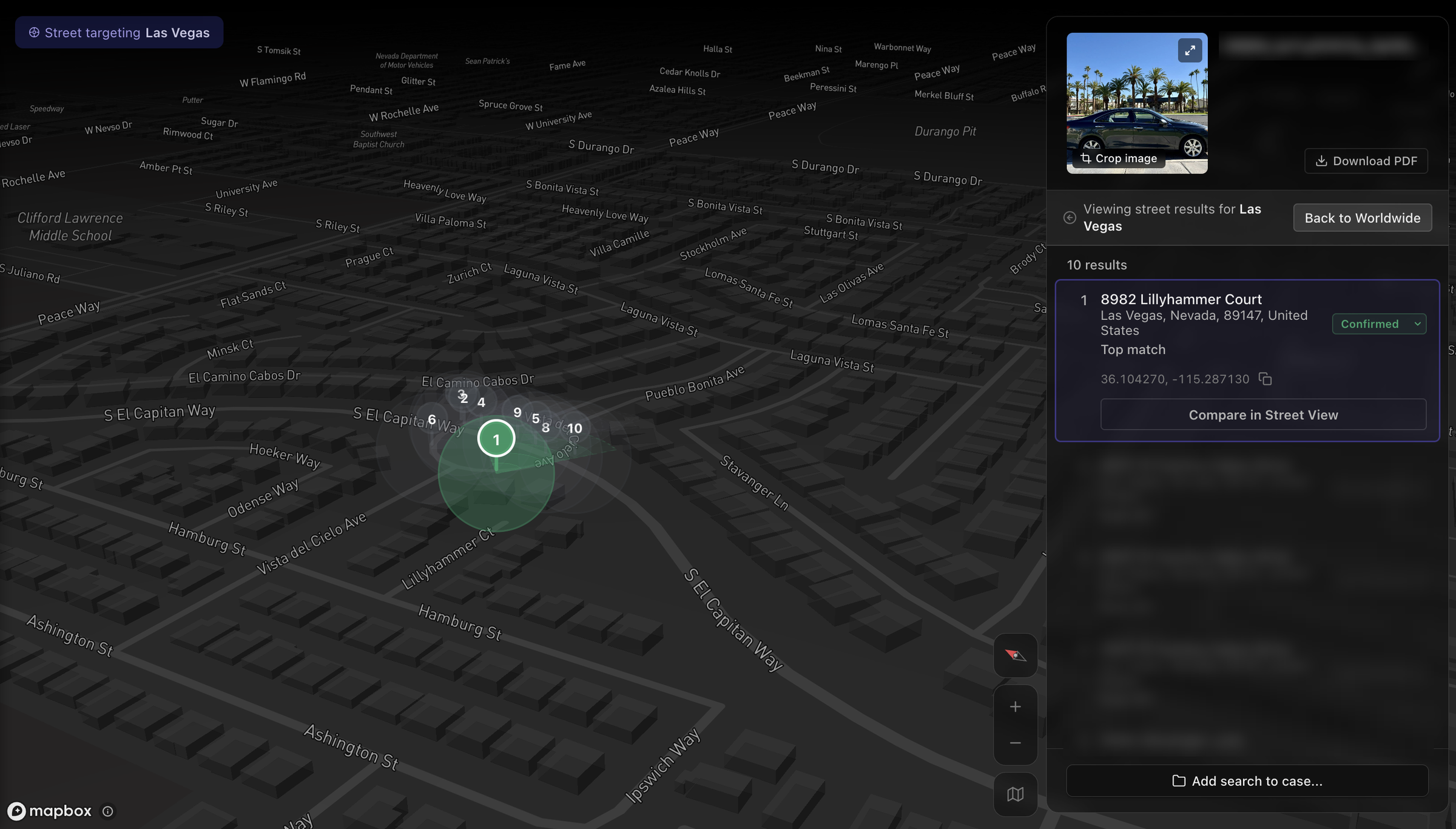Select map marker number 8
The width and height of the screenshot is (1456, 829).
546,428
